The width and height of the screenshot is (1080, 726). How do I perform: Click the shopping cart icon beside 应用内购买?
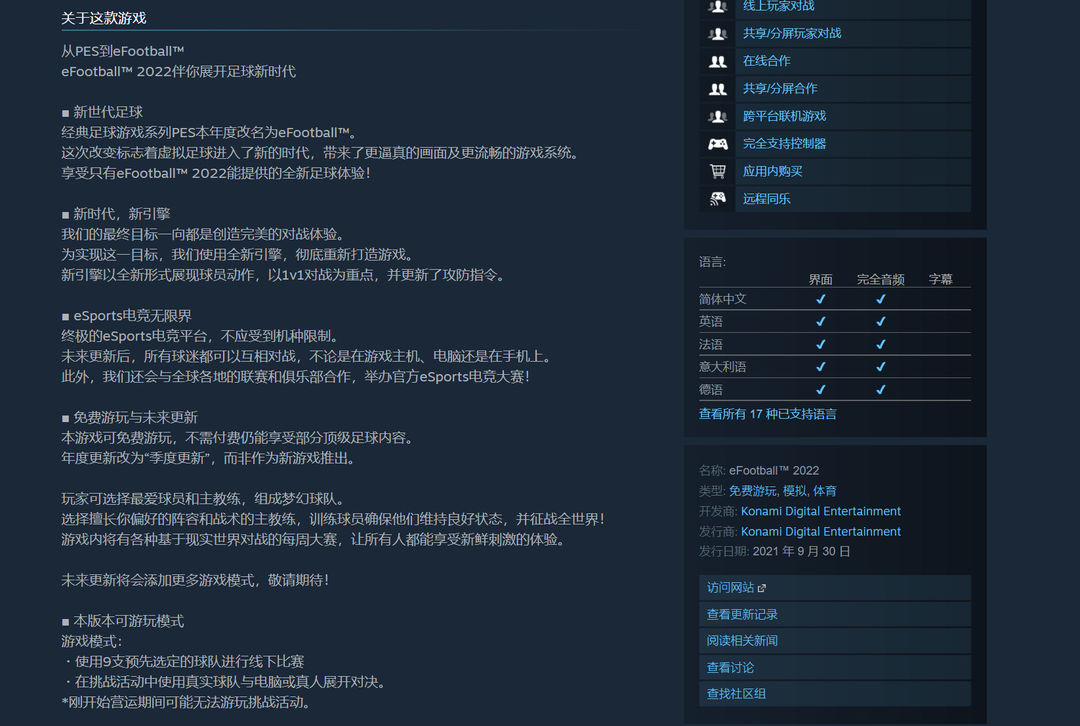pos(717,171)
